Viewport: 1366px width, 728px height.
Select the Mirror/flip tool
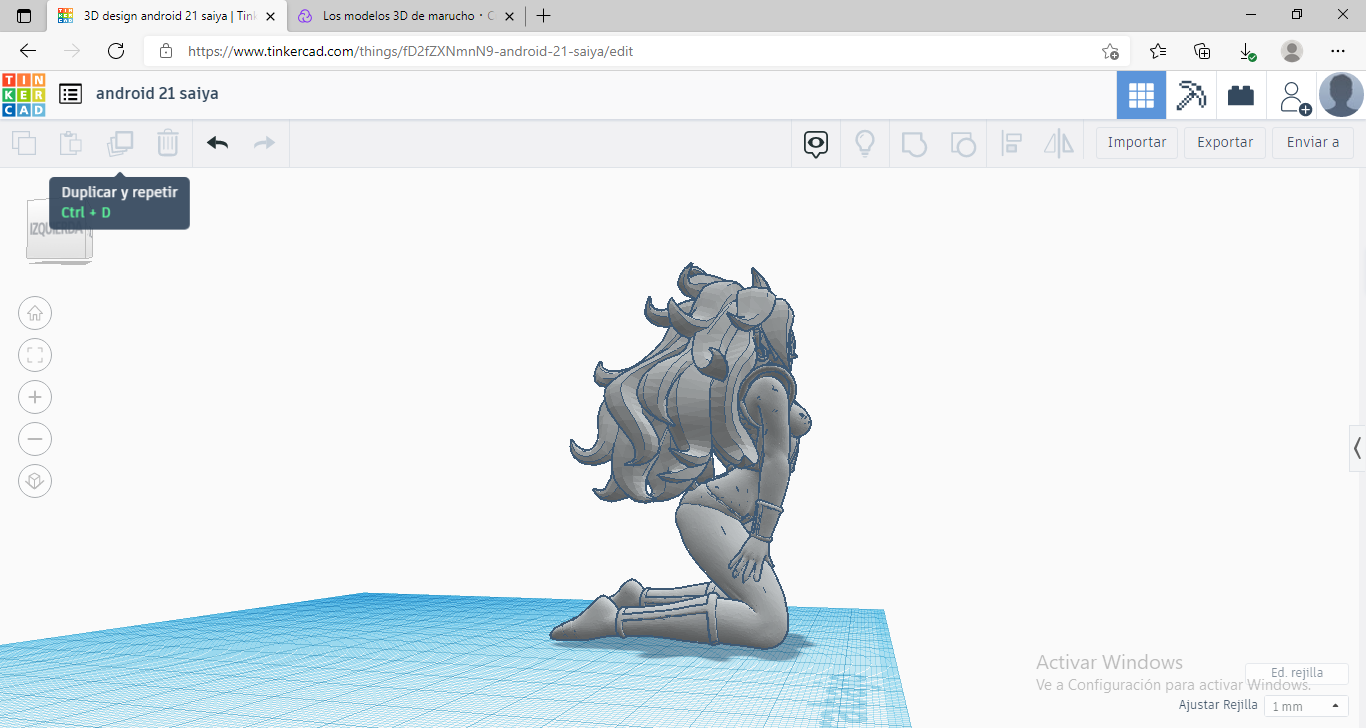(1058, 143)
